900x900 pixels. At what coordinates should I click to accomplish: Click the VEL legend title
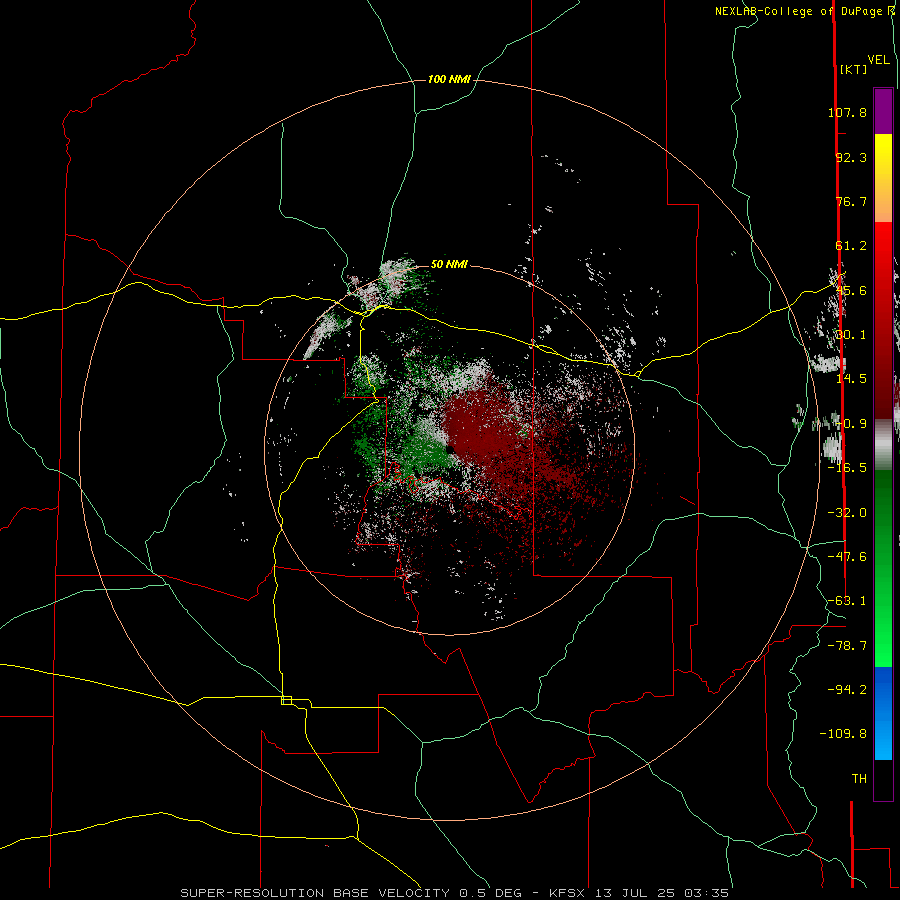(x=879, y=60)
